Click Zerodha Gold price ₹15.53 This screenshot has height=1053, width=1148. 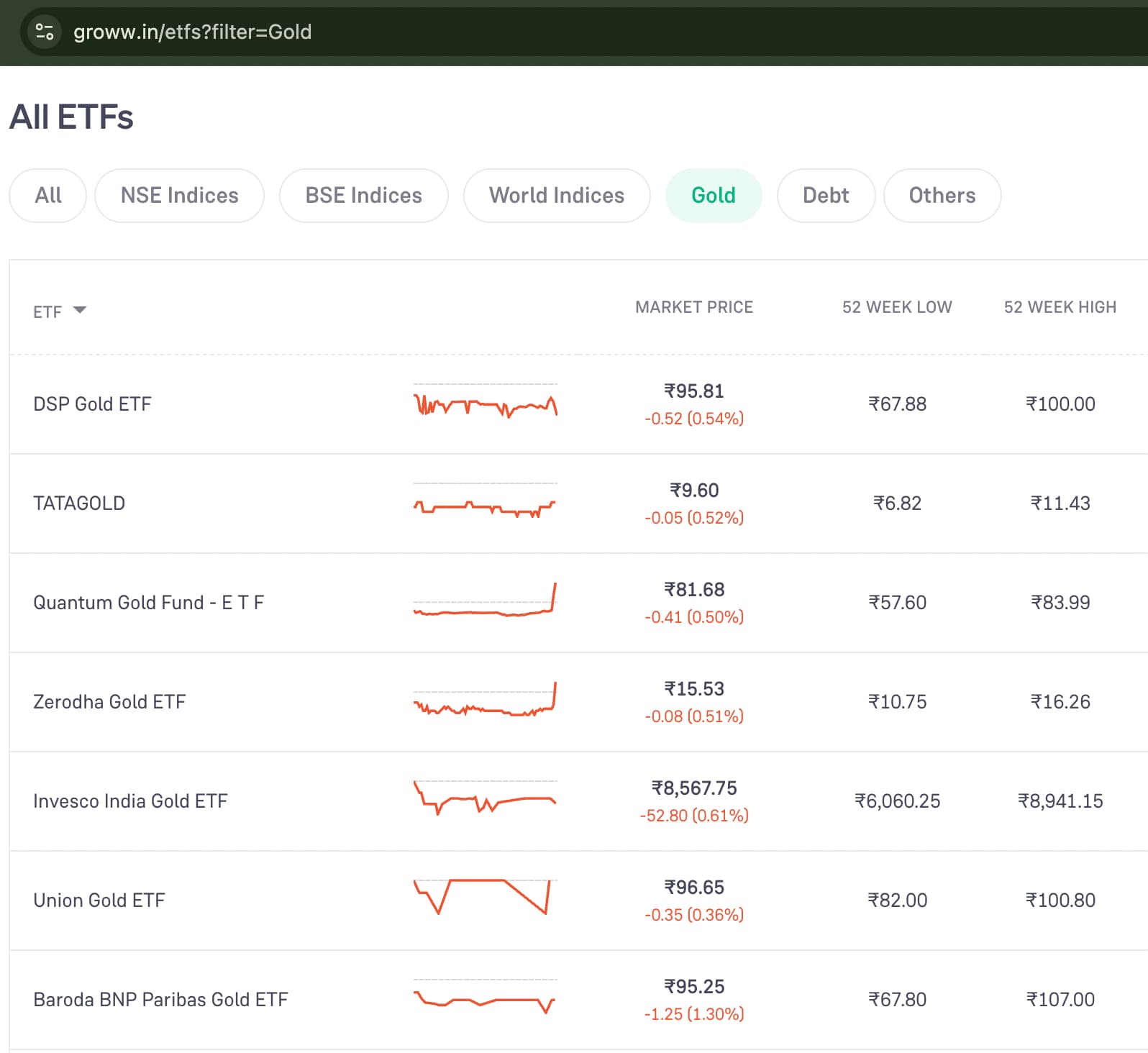pyautogui.click(x=694, y=689)
